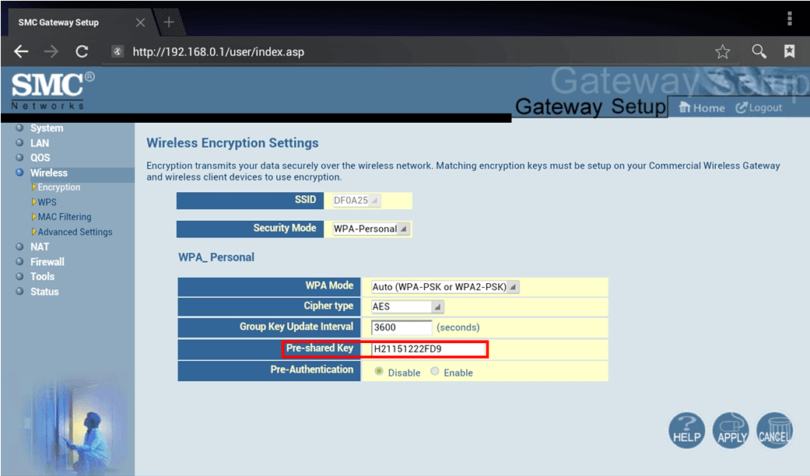Go back with the browser back arrow
Image resolution: width=810 pixels, height=476 pixels.
tap(21, 51)
